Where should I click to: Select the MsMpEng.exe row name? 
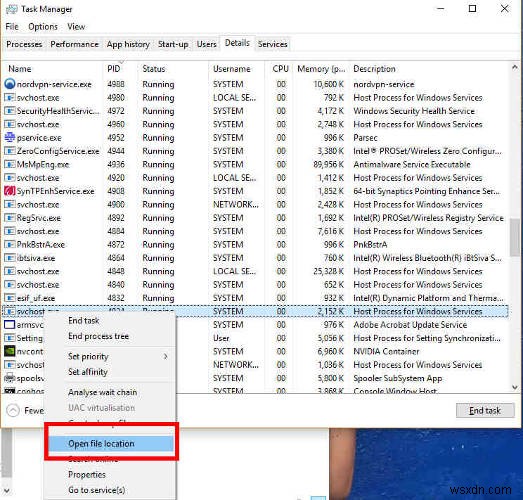(x=43, y=164)
